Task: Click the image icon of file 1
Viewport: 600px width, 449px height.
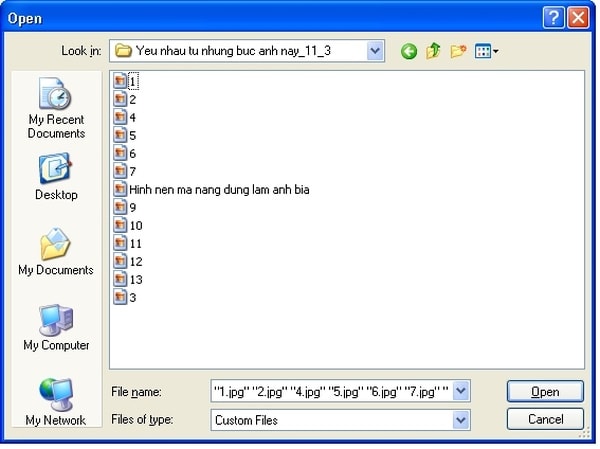Action: (120, 81)
